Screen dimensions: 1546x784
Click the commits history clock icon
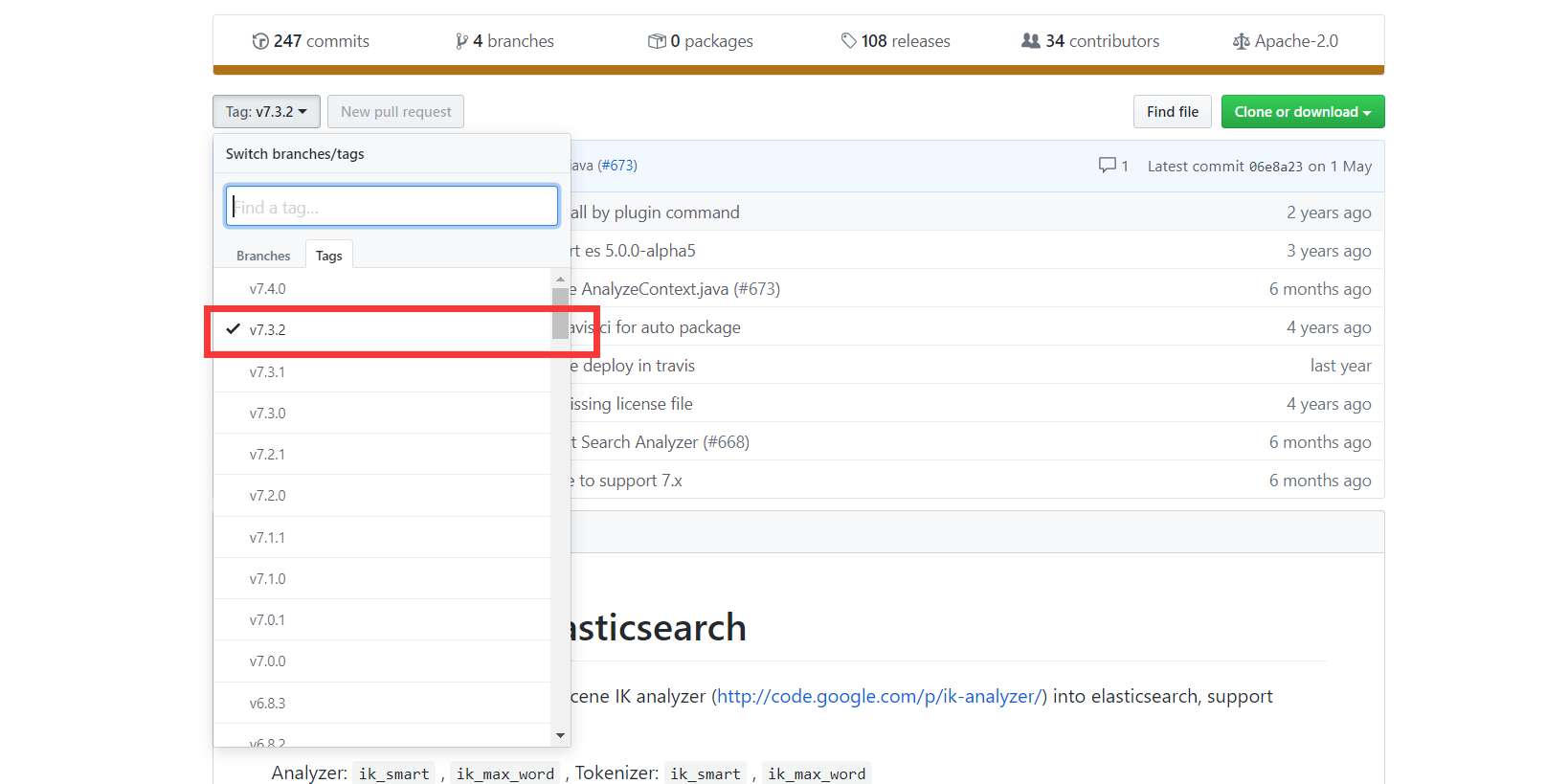tap(260, 41)
